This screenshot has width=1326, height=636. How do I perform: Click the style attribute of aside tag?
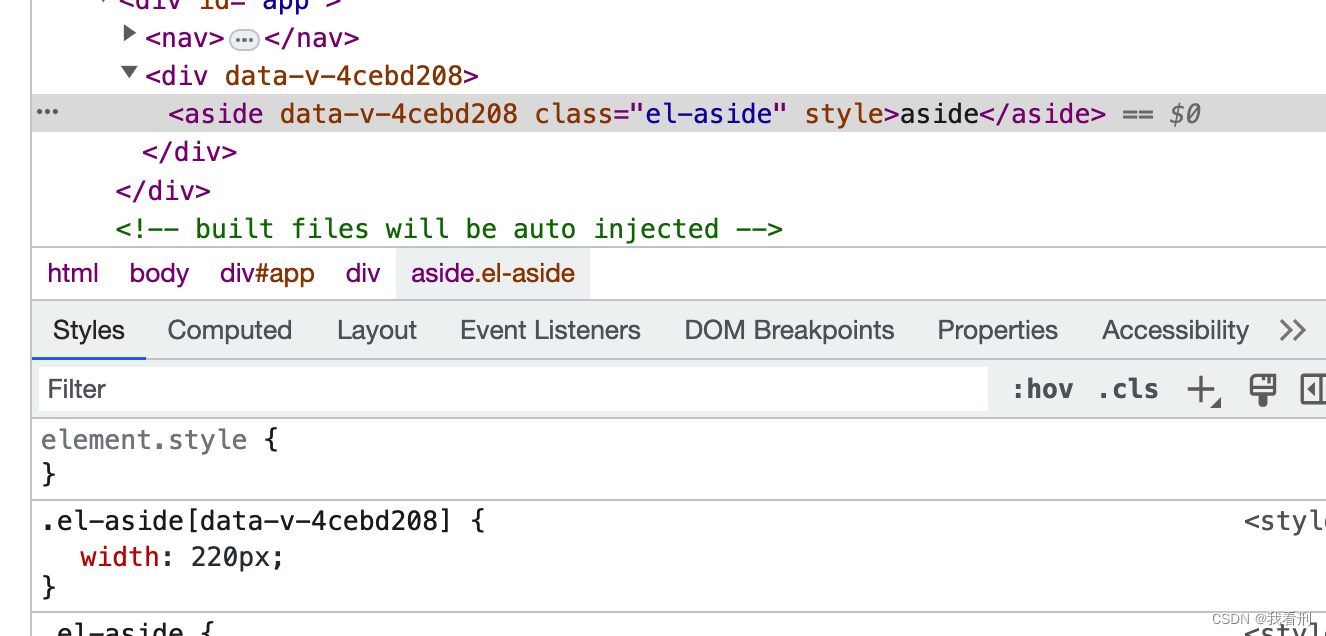[x=845, y=114]
